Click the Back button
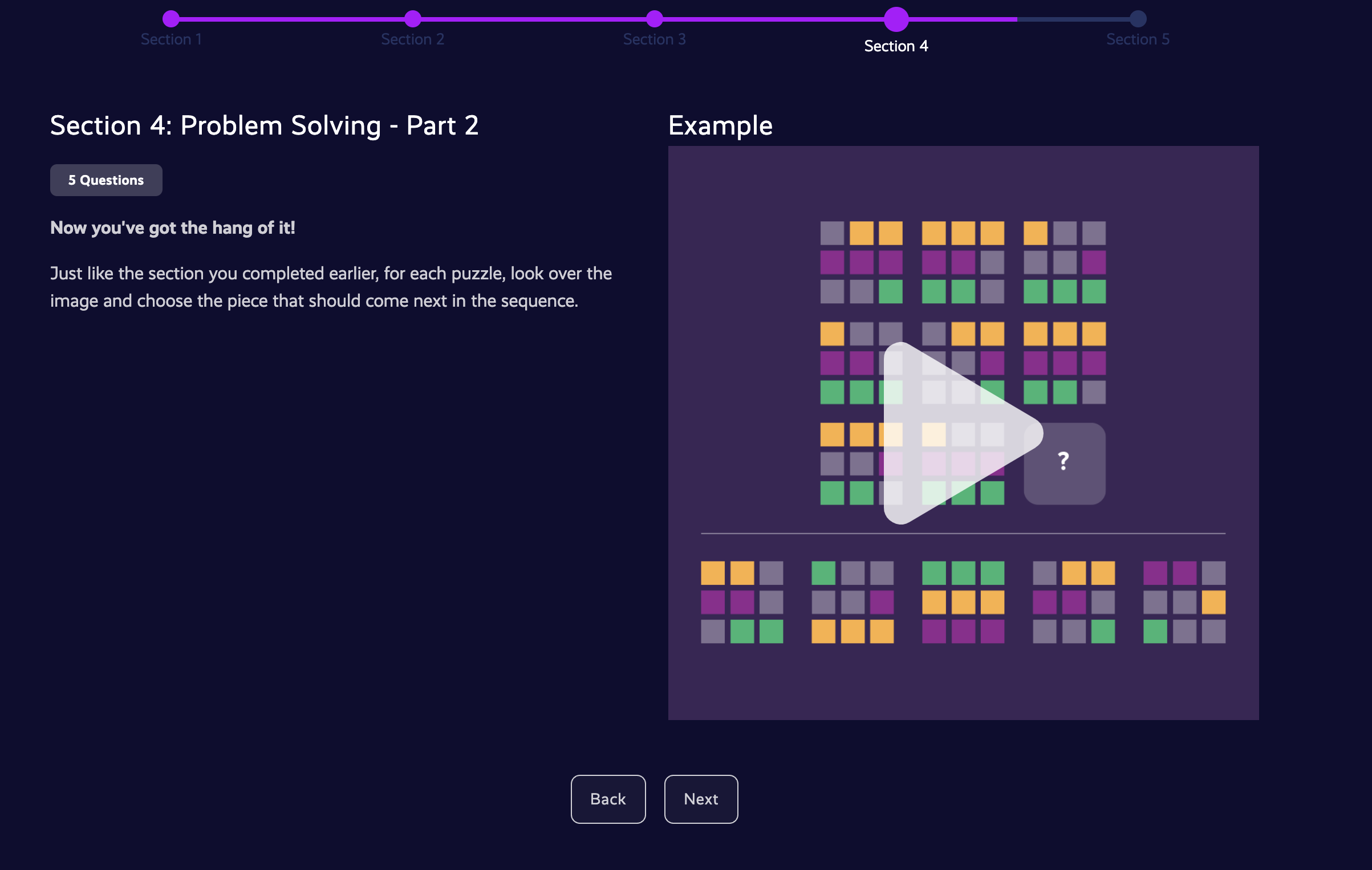This screenshot has width=1372, height=870. click(608, 799)
